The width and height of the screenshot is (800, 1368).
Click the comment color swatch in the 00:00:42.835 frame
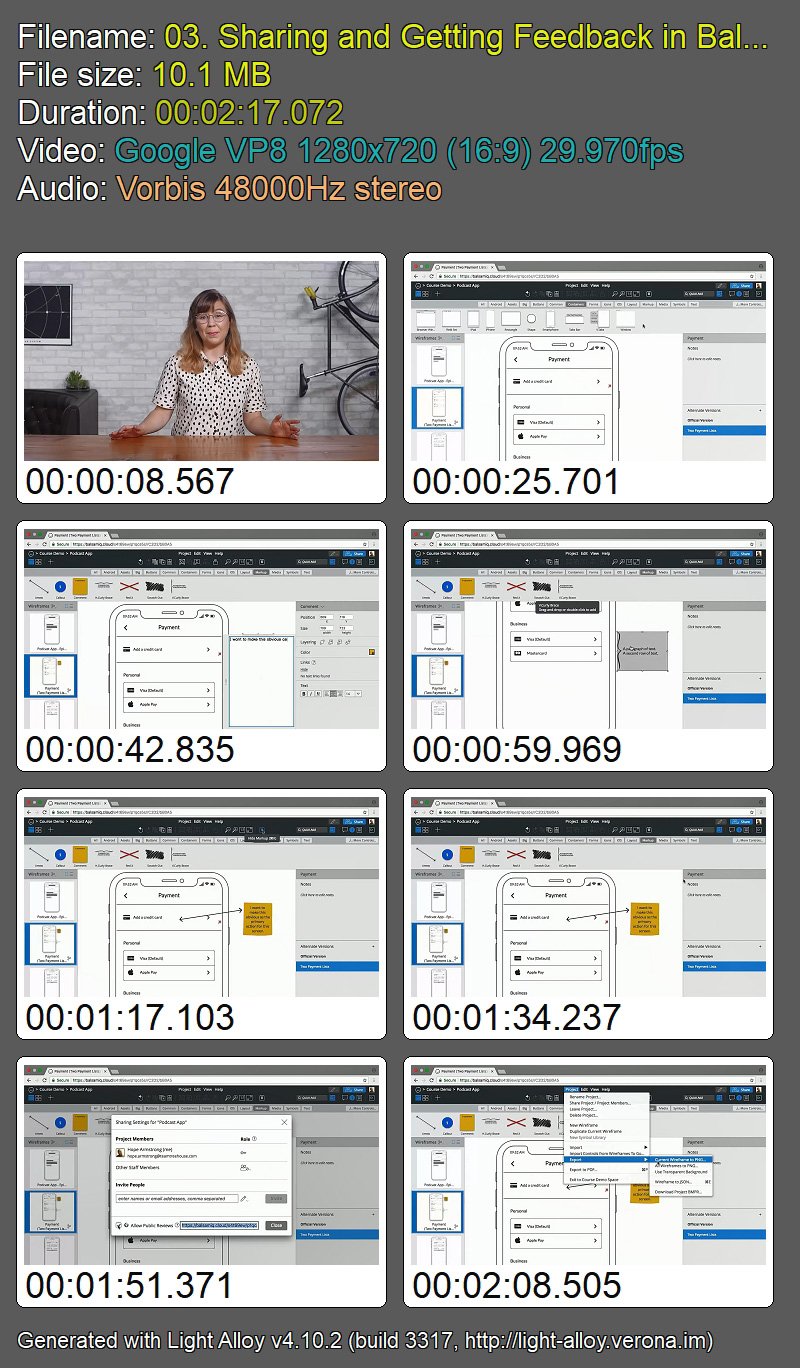[x=372, y=652]
